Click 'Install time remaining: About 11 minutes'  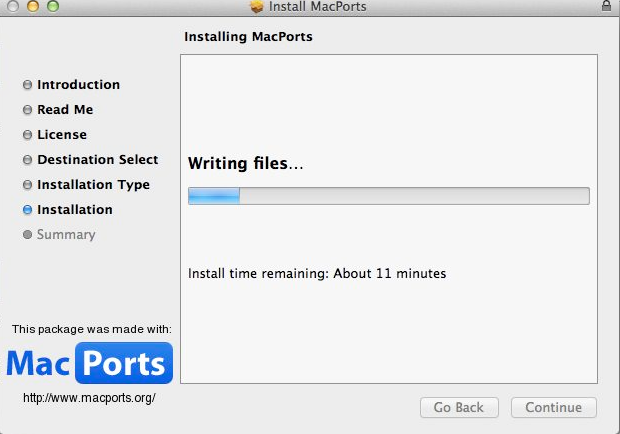pyautogui.click(x=317, y=274)
